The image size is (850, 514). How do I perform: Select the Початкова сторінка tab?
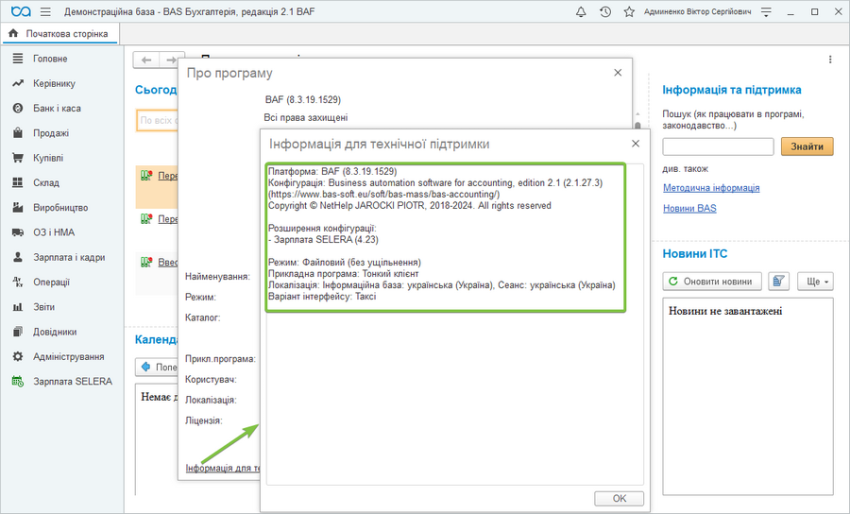tap(59, 34)
